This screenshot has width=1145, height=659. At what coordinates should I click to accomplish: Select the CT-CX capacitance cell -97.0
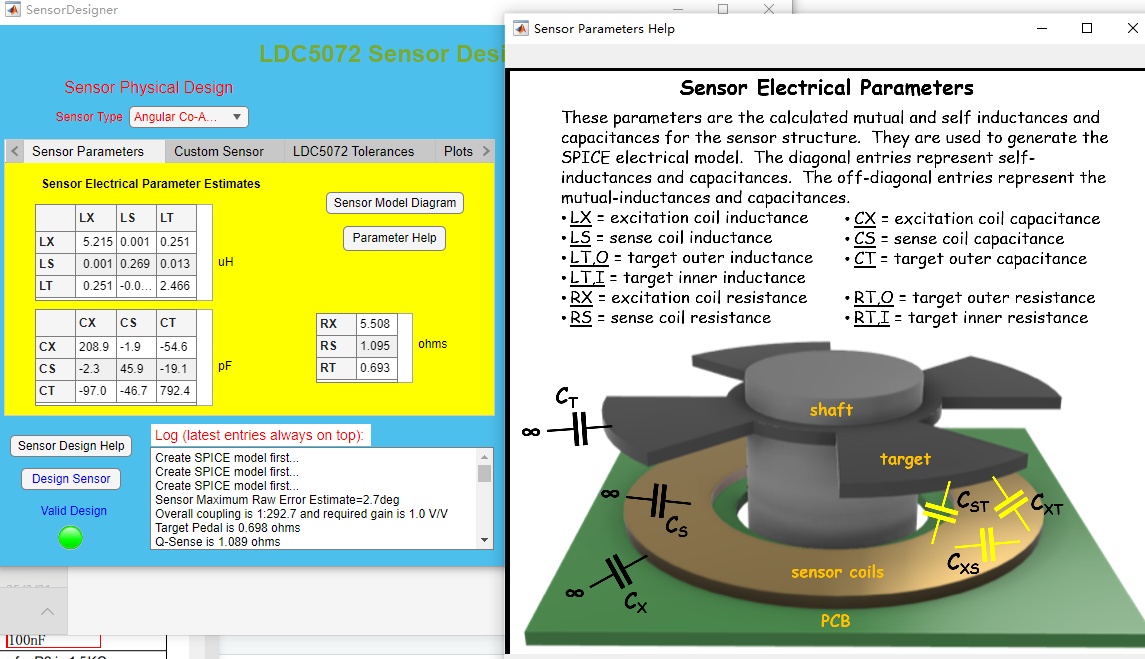(96, 391)
